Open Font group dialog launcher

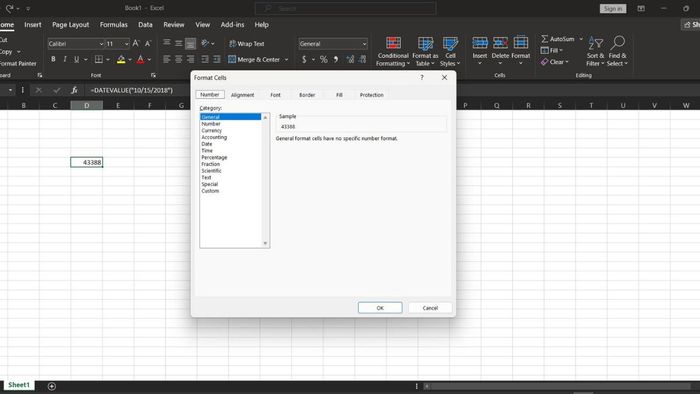coord(153,75)
